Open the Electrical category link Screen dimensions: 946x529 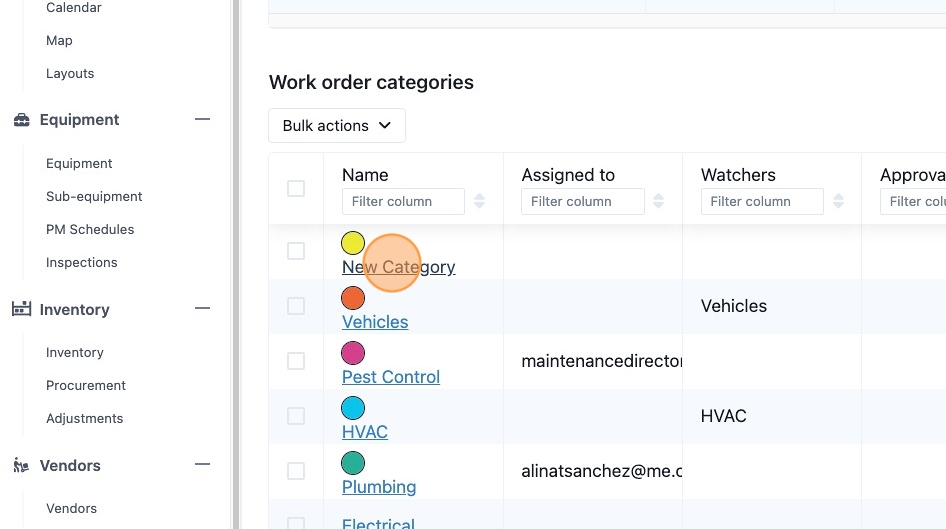(378, 523)
